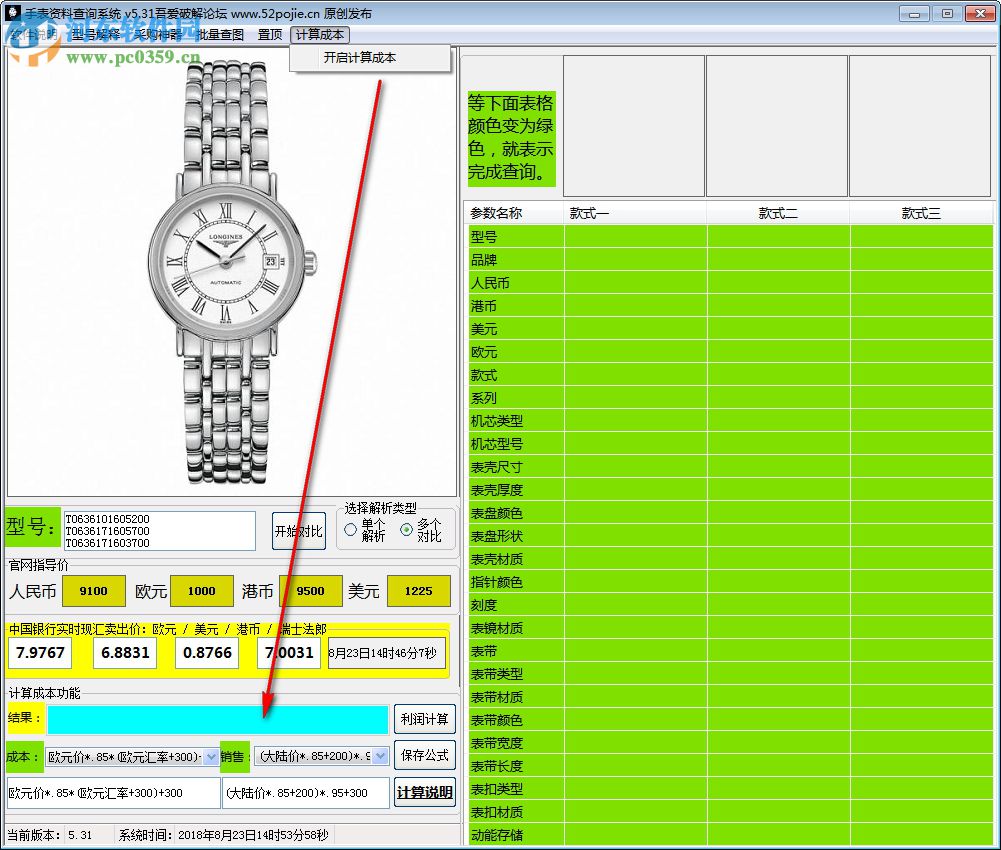Expand the 销售 formula dropdown
This screenshot has width=1001, height=850.
[380, 756]
